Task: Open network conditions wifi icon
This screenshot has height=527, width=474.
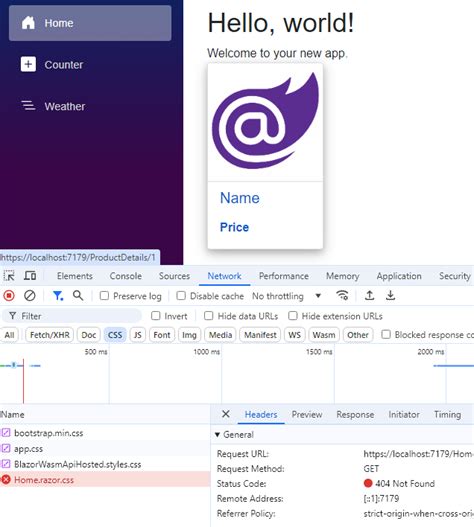Action: click(x=342, y=296)
